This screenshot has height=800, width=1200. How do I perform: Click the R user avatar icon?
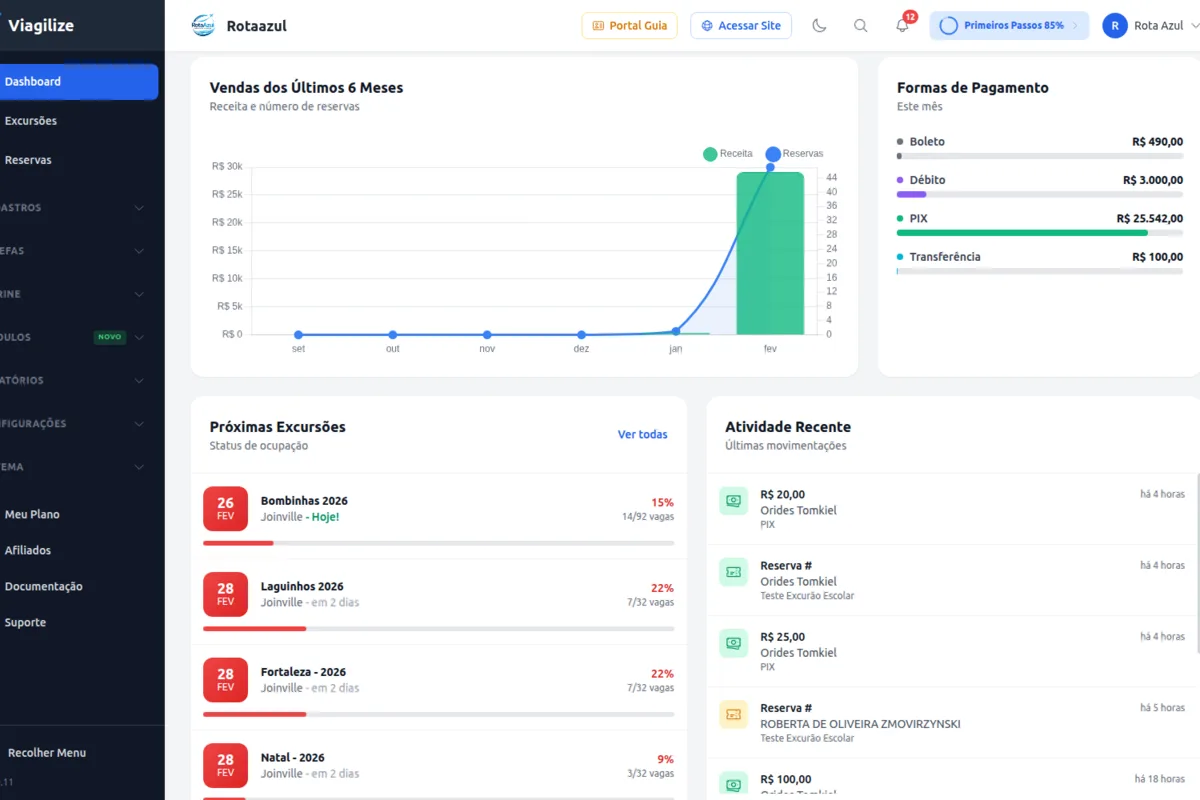pyautogui.click(x=1115, y=26)
